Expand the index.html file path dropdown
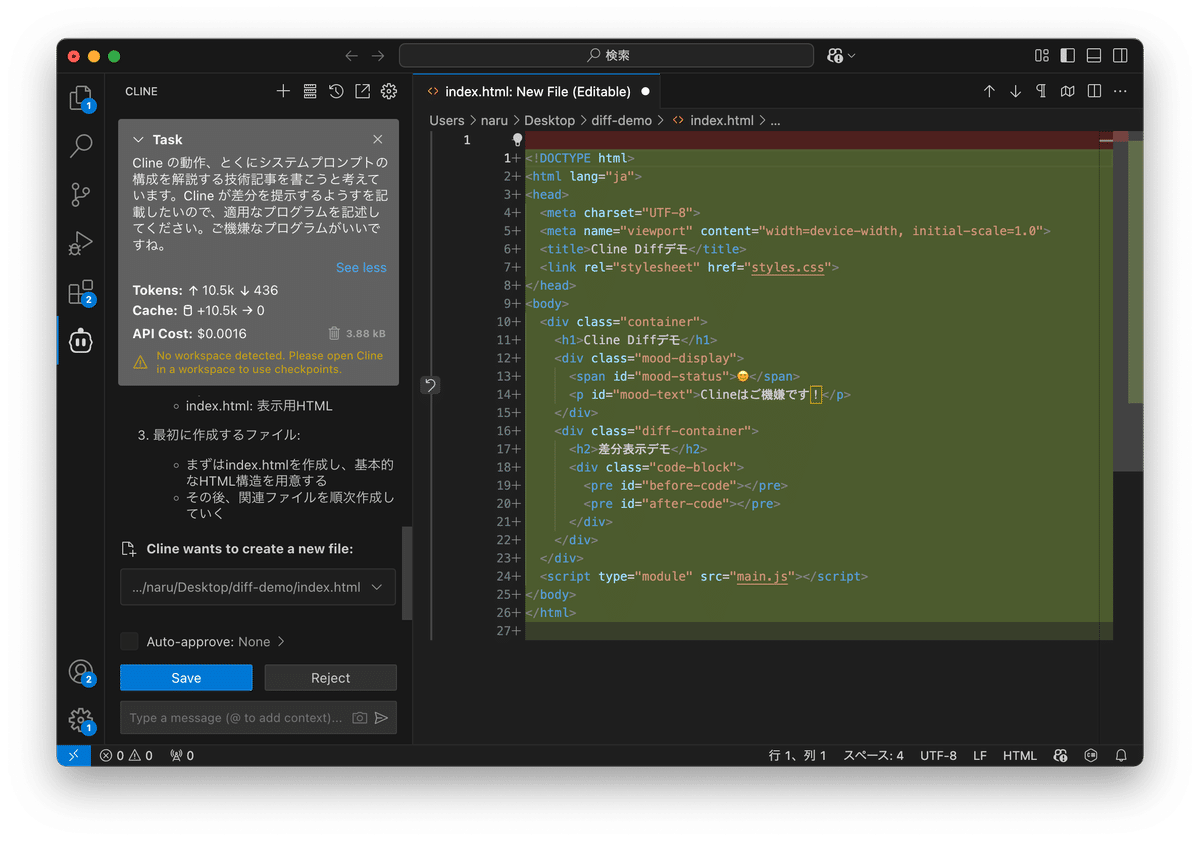The height and width of the screenshot is (841, 1200). coord(377,587)
